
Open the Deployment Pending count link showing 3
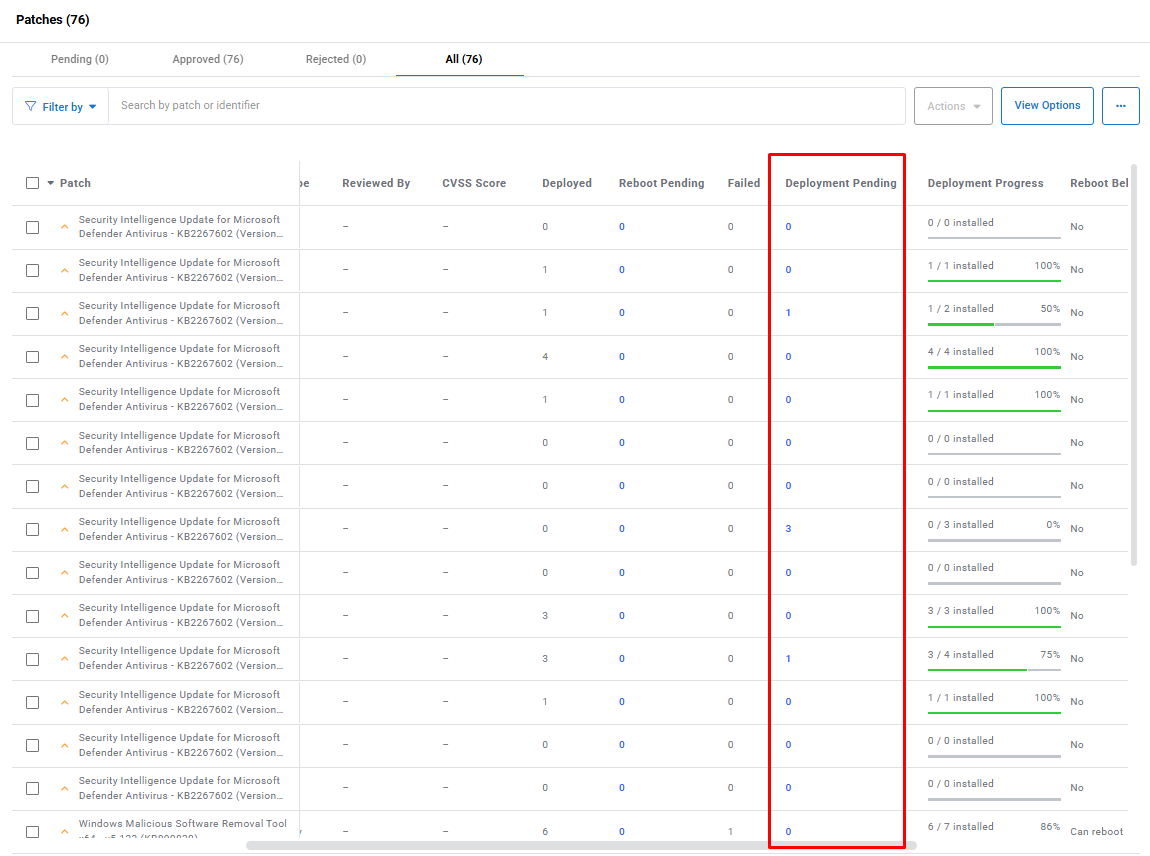tap(788, 529)
